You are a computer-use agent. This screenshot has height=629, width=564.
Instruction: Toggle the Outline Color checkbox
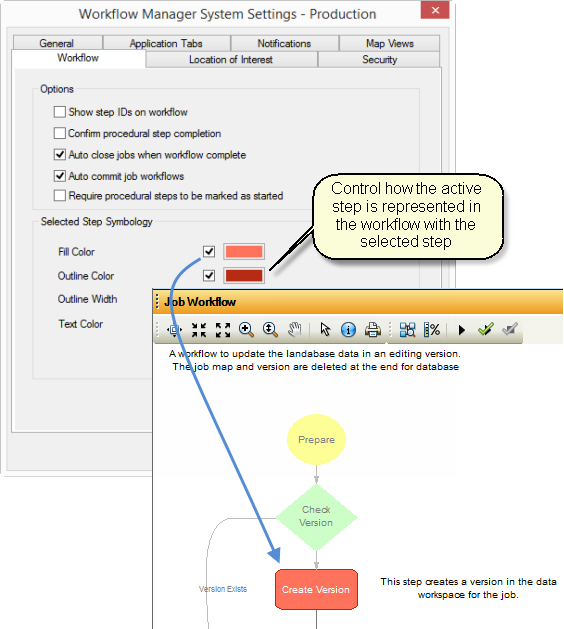(x=209, y=276)
